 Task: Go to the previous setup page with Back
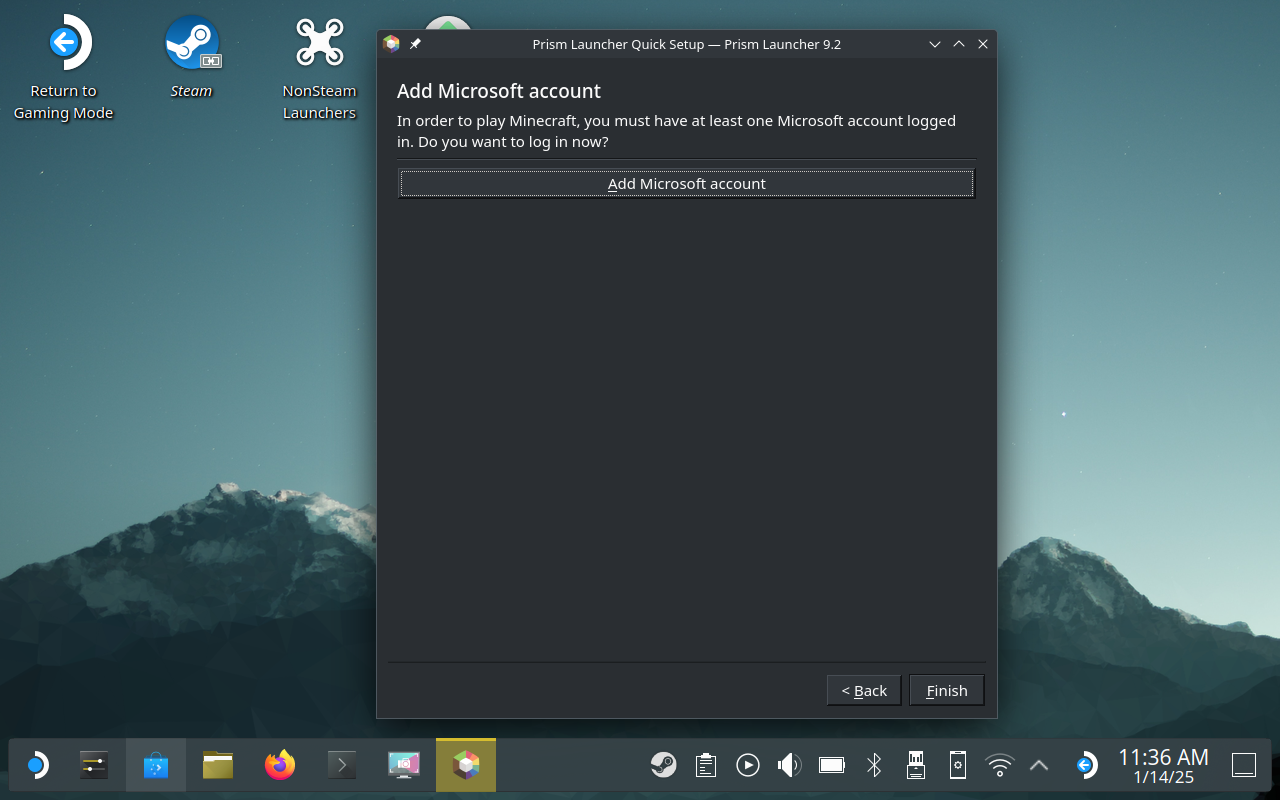[x=864, y=690]
